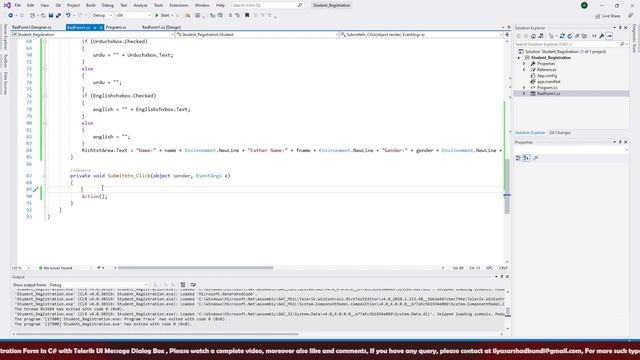Click the Visual Studio search box

[x=267, y=5]
